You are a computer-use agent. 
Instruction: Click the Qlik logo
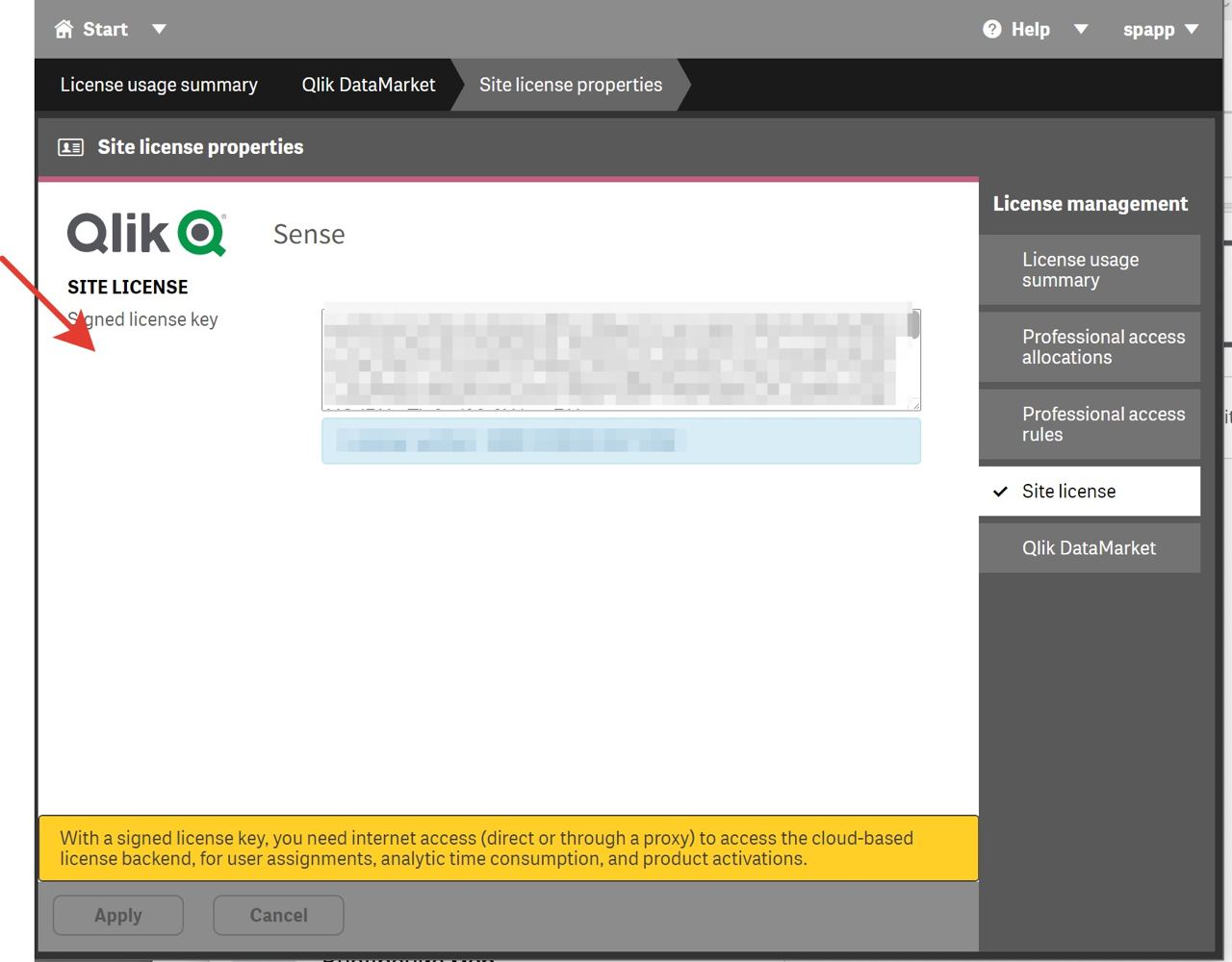coord(146,233)
